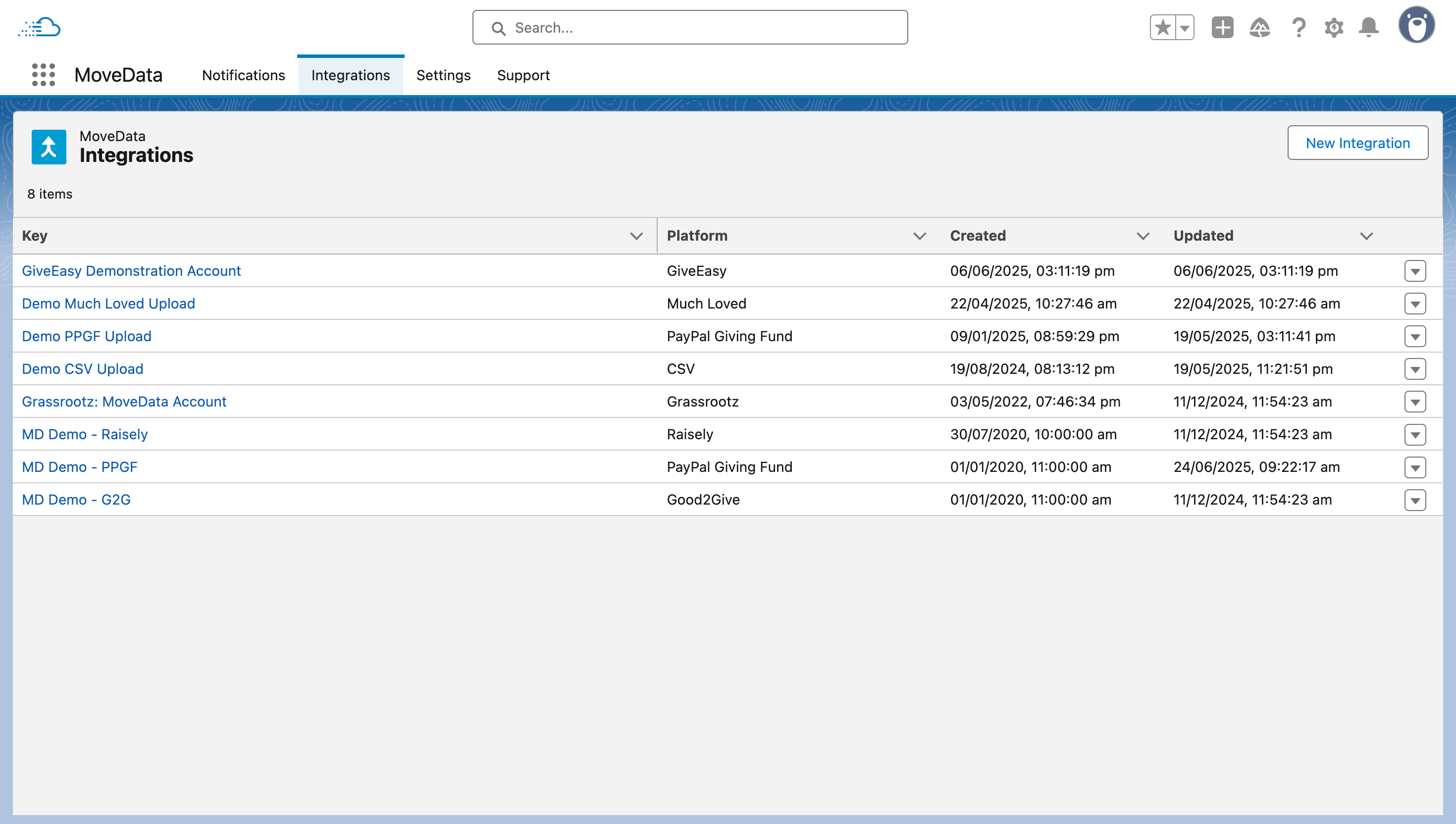
Task: Open the Demo PPGF Upload link
Action: 87,336
